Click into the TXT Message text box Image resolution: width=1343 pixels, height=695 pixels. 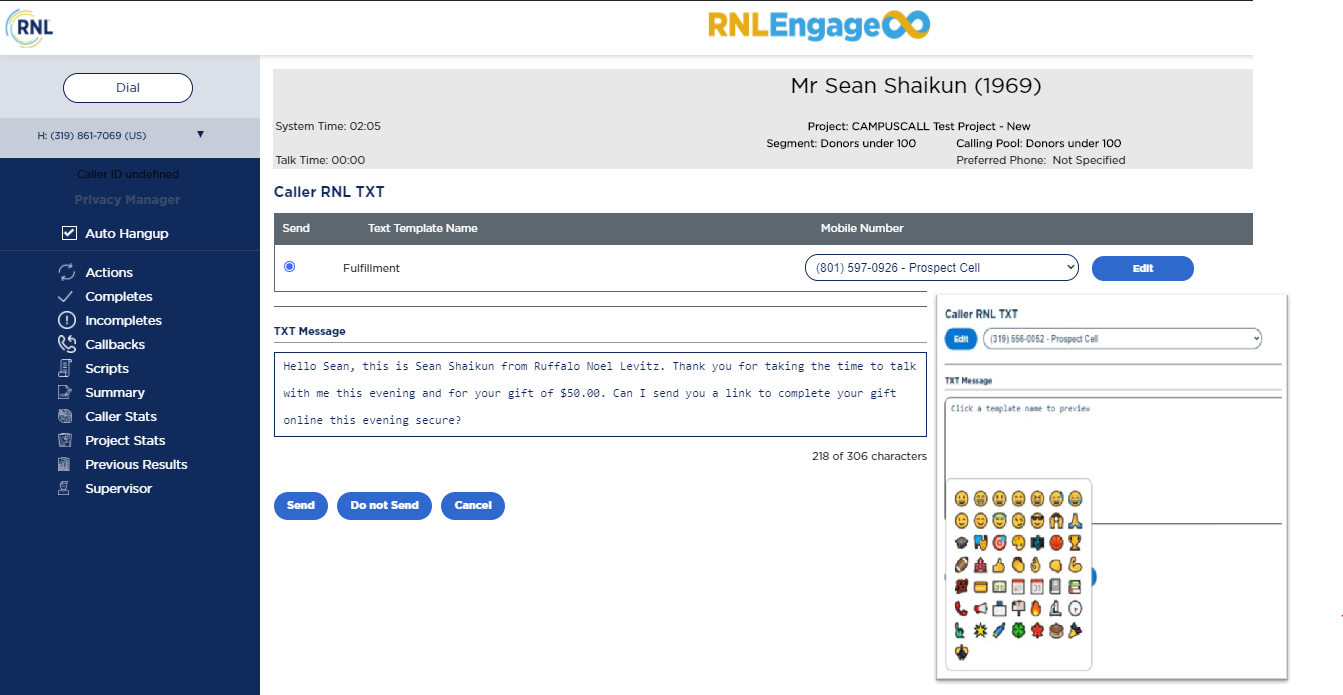coord(600,393)
